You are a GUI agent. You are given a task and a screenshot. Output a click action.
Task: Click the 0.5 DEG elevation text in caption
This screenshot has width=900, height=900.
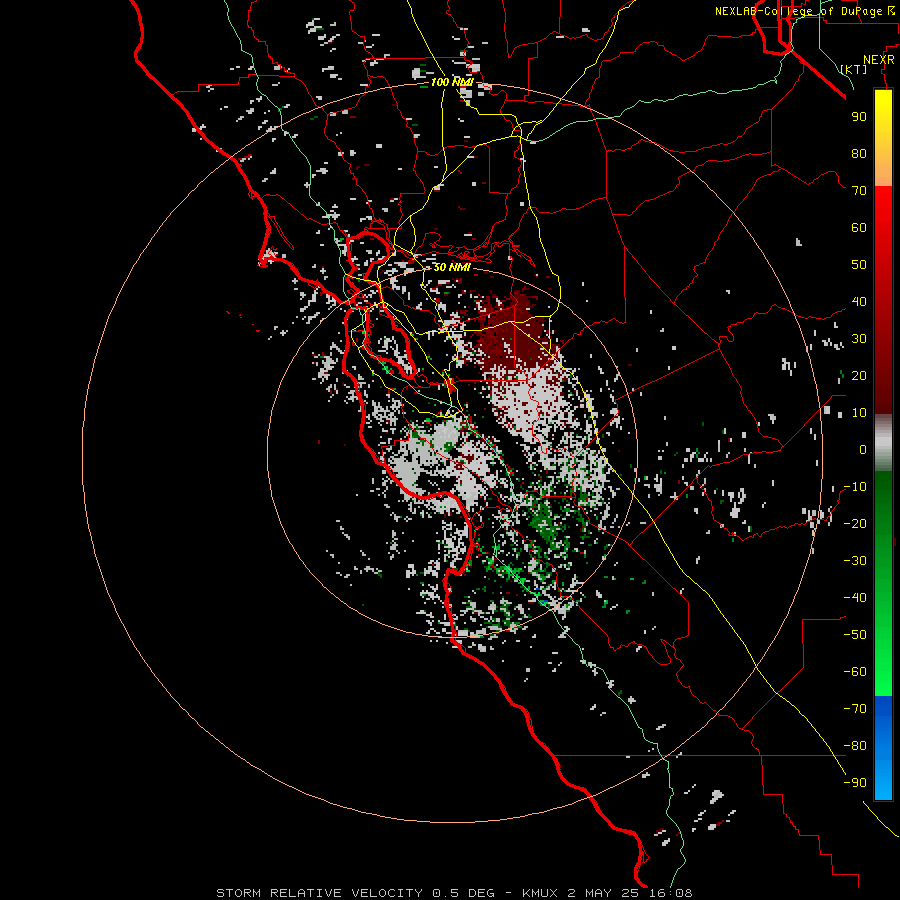pyautogui.click(x=463, y=893)
